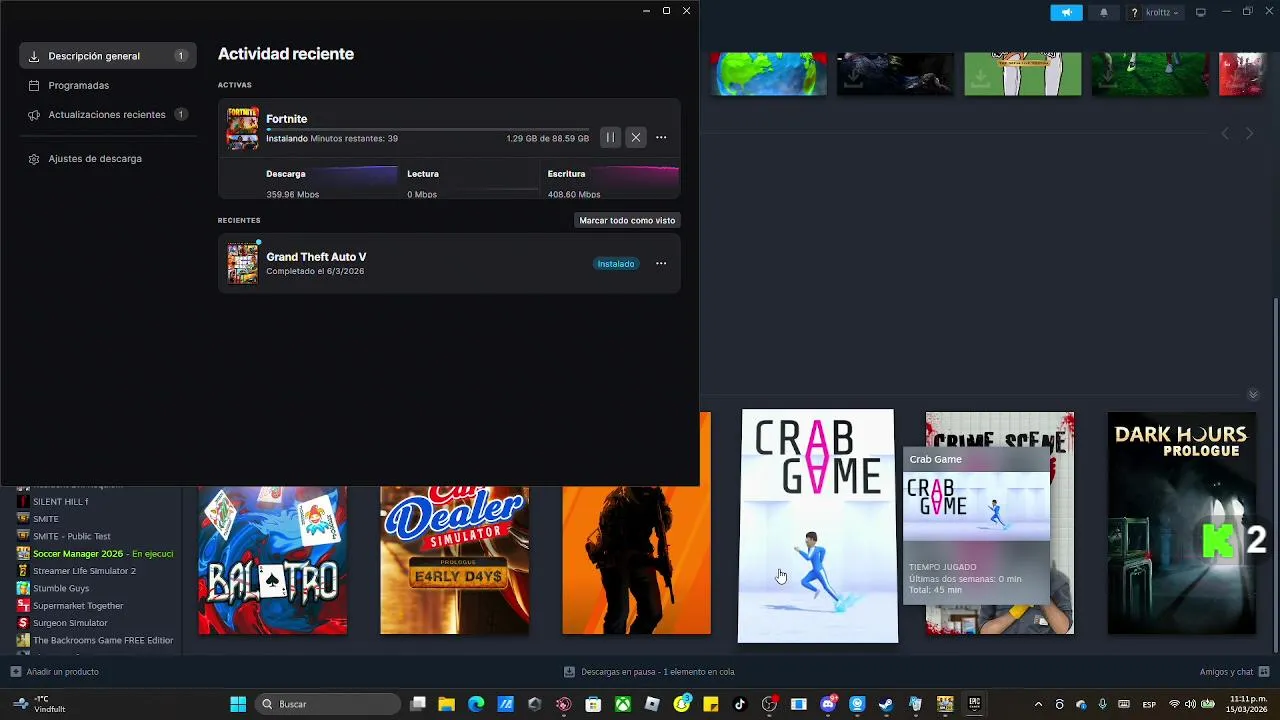Open taskbar volume control
The height and width of the screenshot is (720, 1280).
1190,704
